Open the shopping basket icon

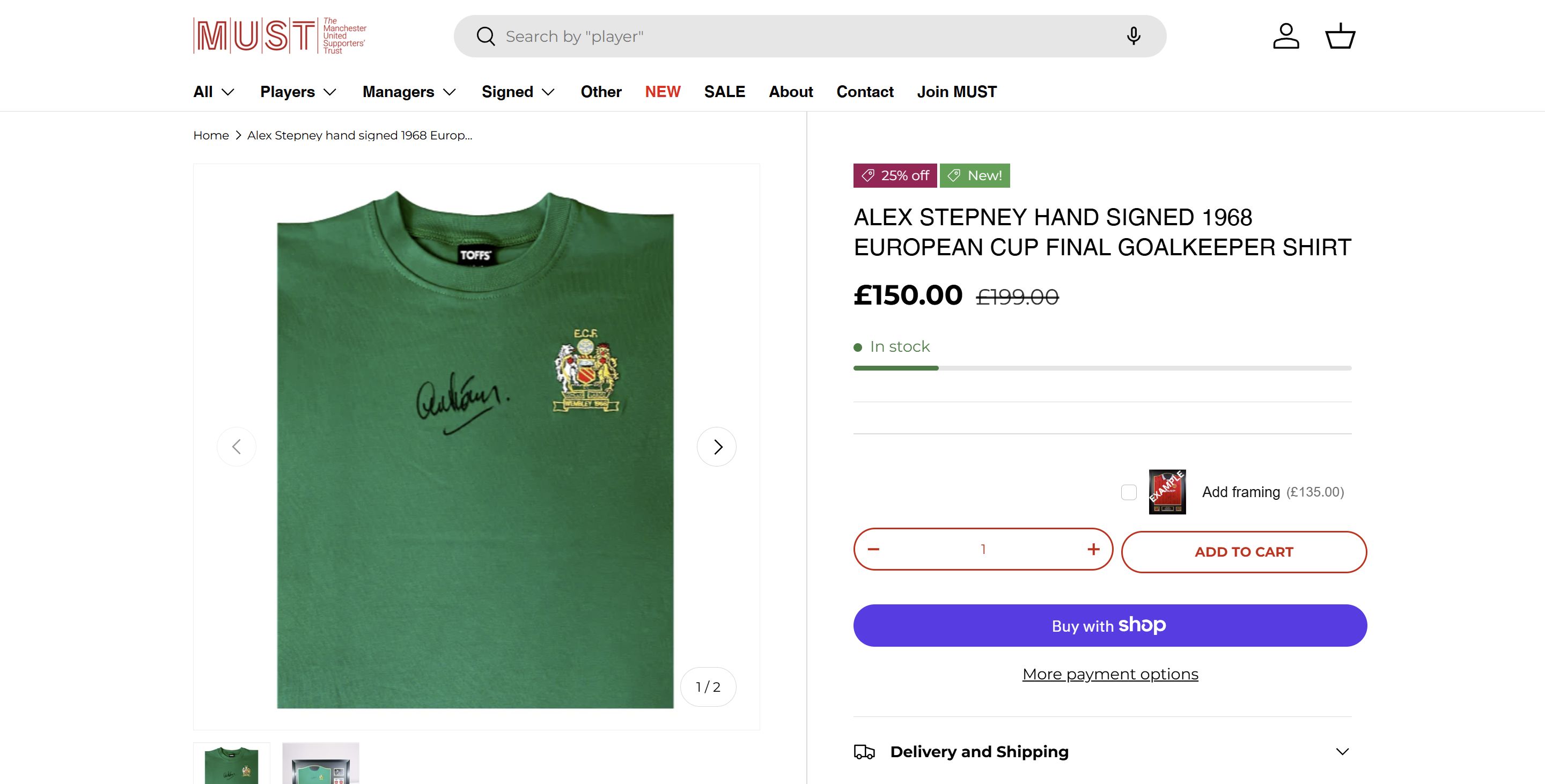pyautogui.click(x=1340, y=36)
